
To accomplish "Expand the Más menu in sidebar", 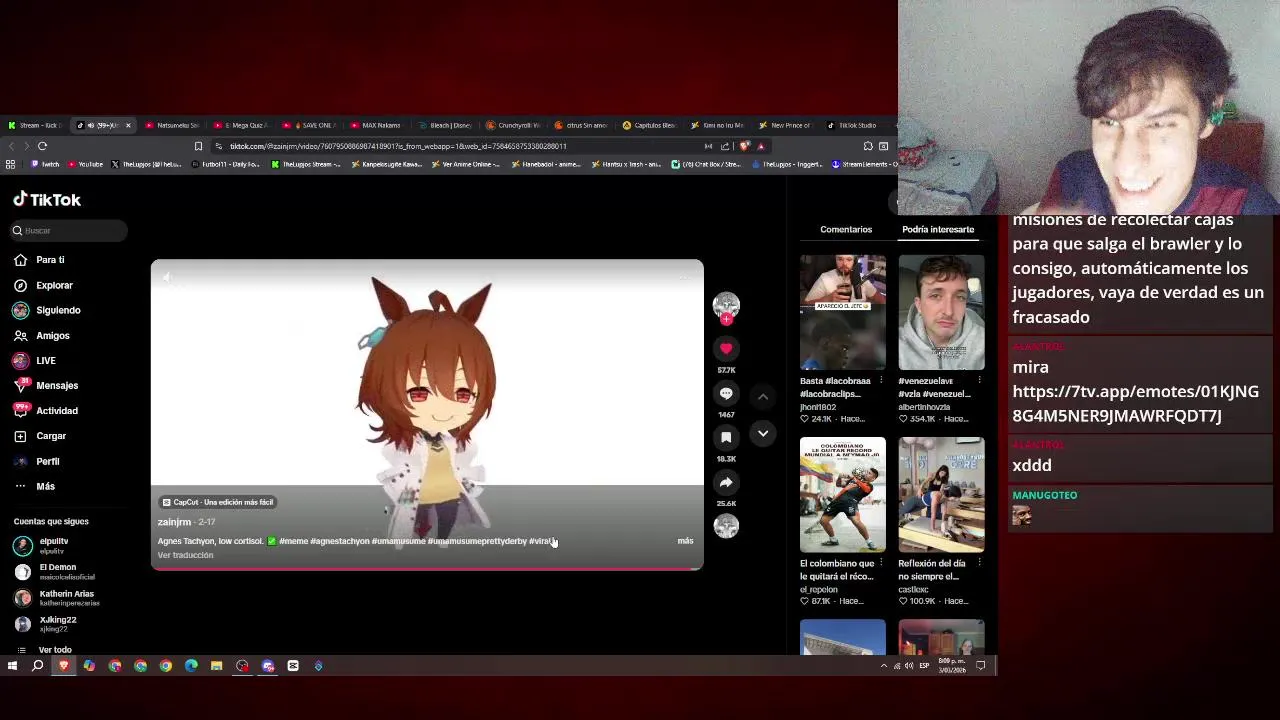I will [45, 486].
